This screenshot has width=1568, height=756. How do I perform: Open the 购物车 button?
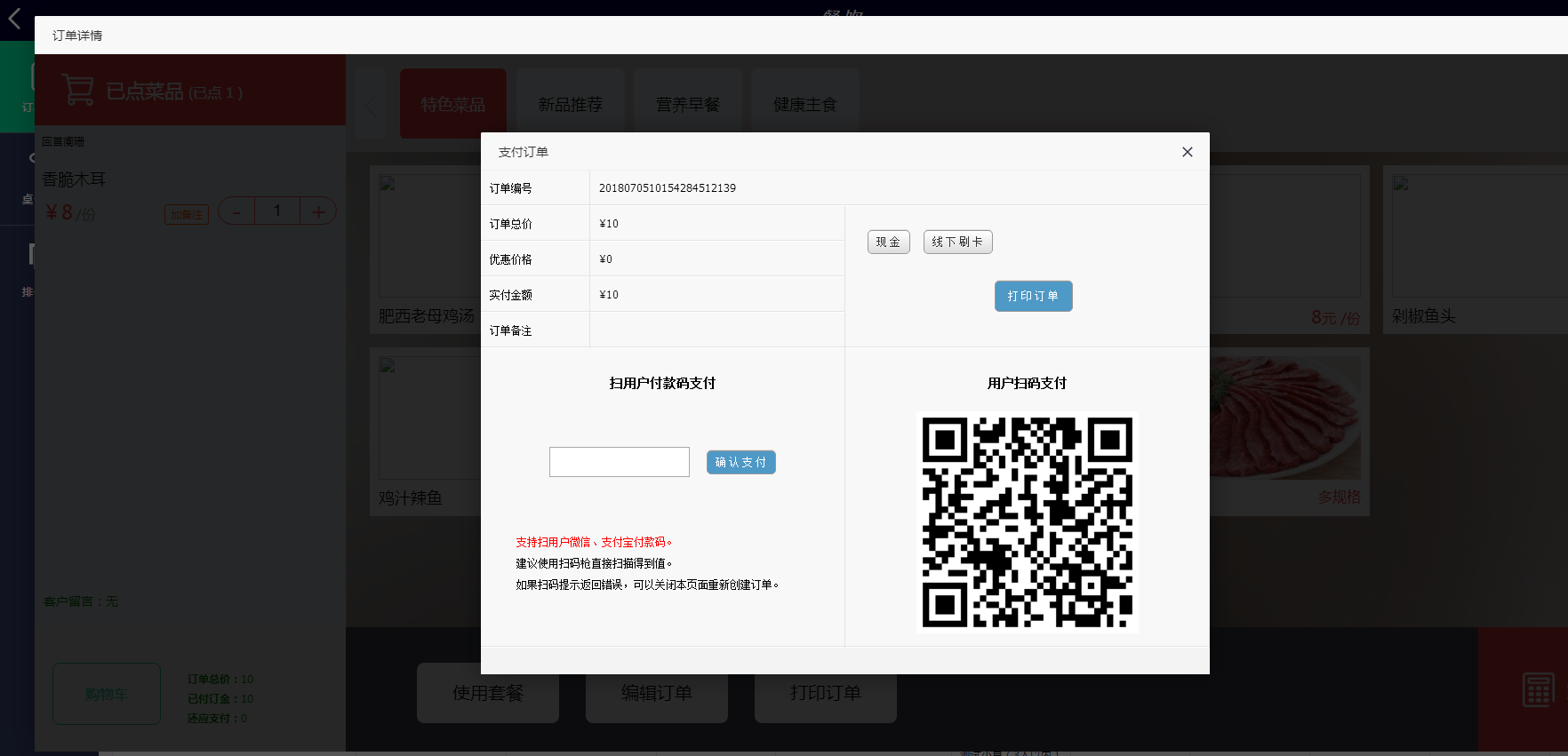(x=107, y=694)
